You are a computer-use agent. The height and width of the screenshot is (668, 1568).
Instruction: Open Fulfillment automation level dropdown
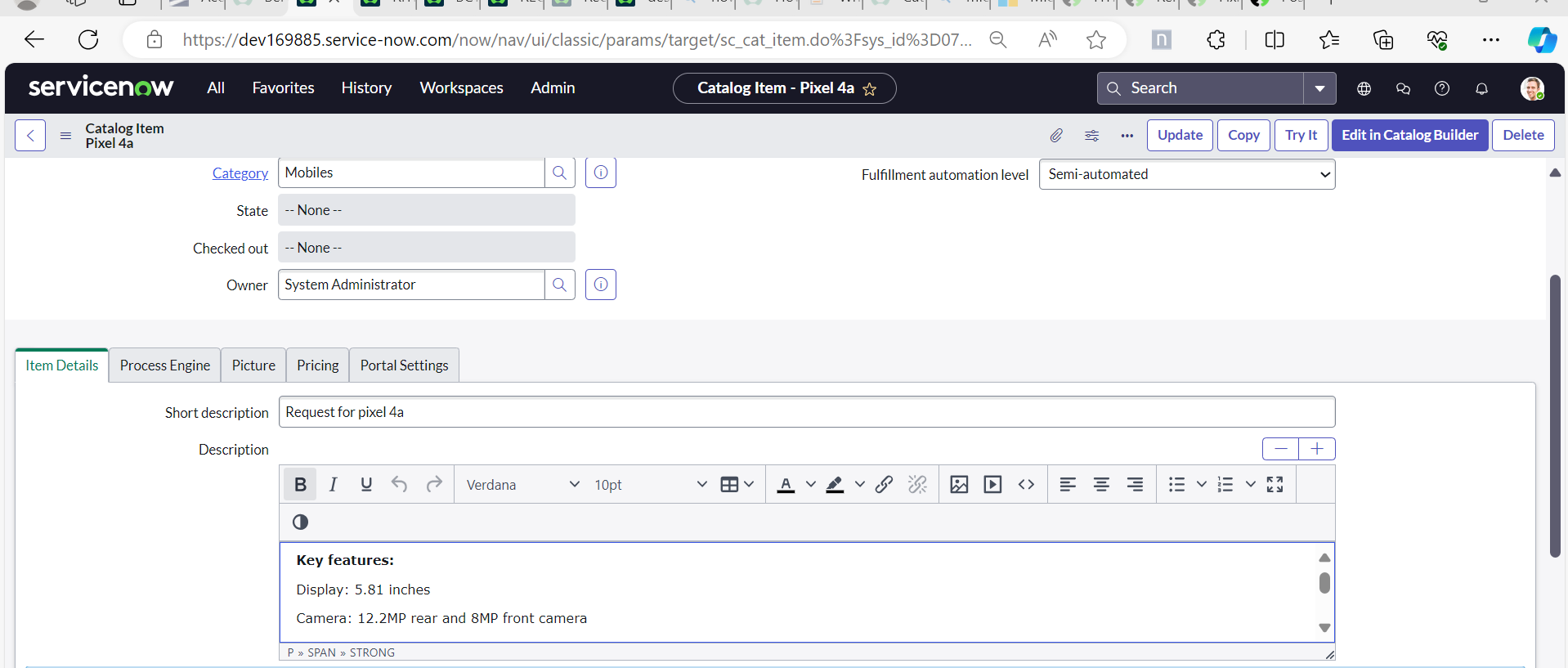[1186, 175]
